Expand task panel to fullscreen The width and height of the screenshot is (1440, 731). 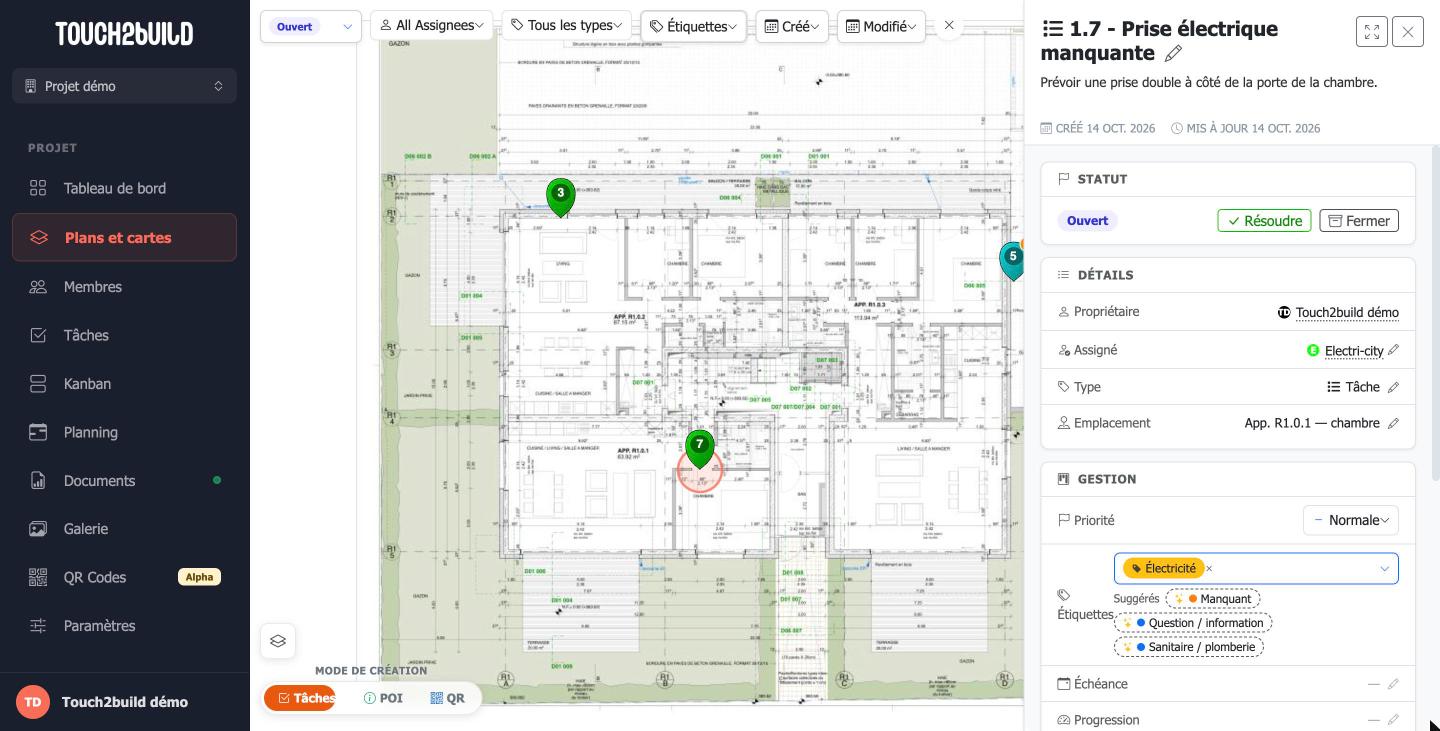[x=1372, y=32]
